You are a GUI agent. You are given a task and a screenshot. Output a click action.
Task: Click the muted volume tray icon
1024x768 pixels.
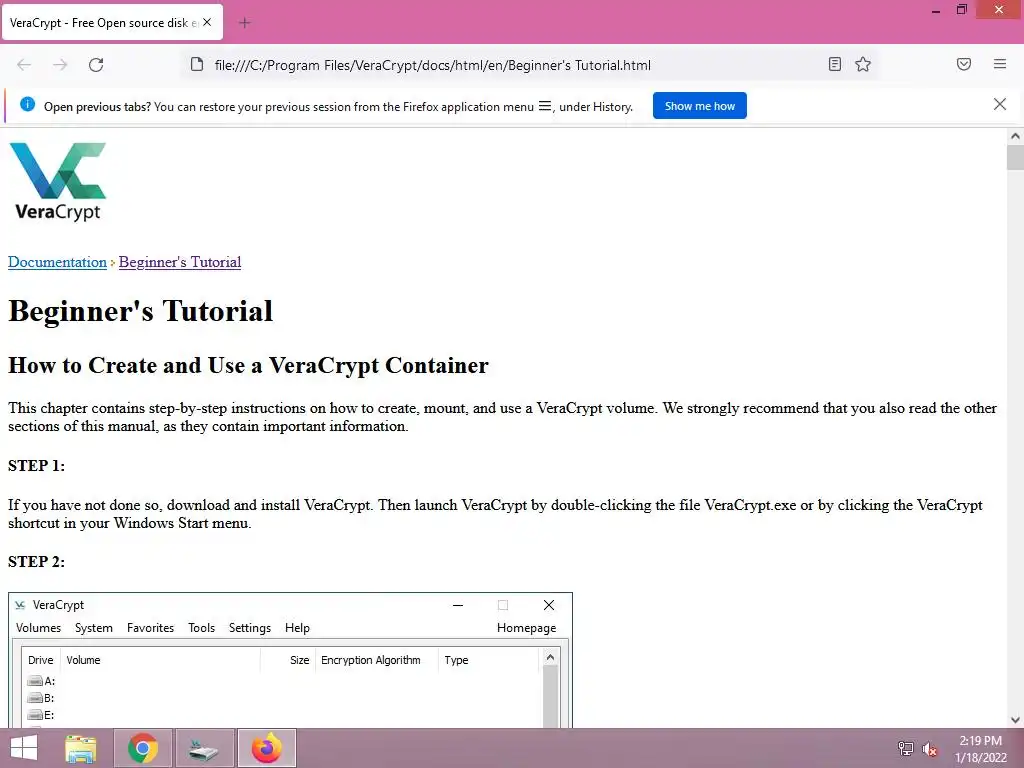[x=929, y=748]
